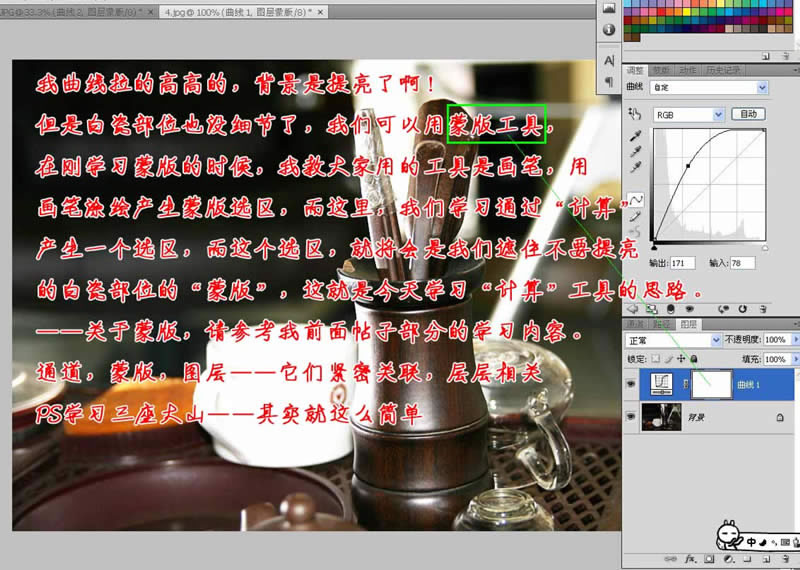This screenshot has height=570, width=800.
Task: Open the blend mode dropdown 正常
Action: (x=673, y=339)
